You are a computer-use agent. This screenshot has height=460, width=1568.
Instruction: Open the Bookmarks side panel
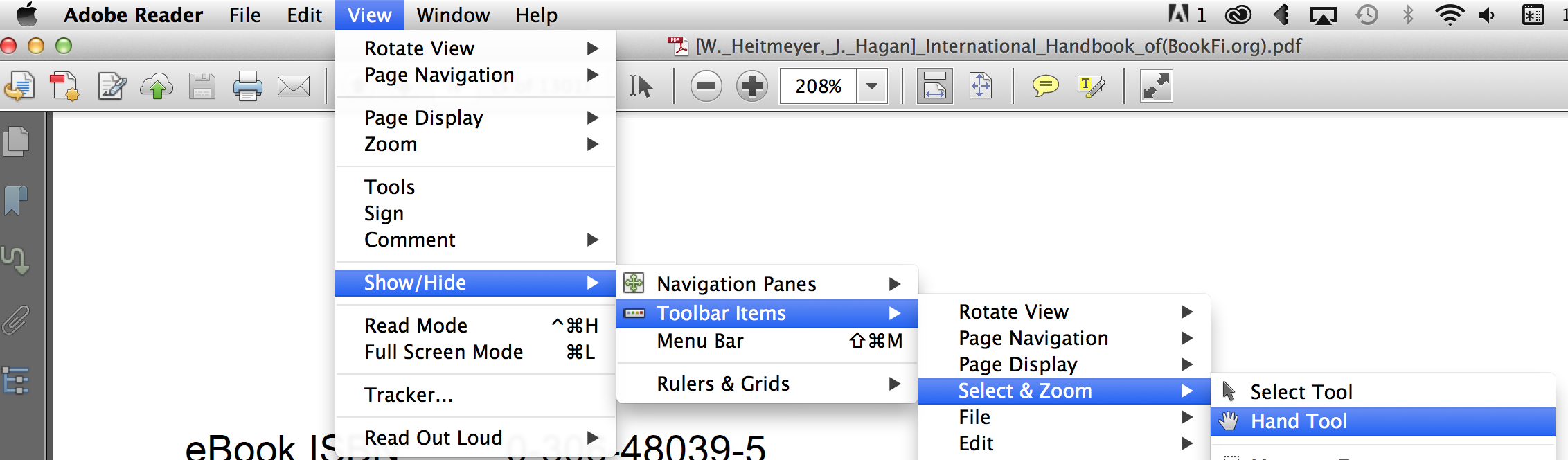click(x=16, y=201)
